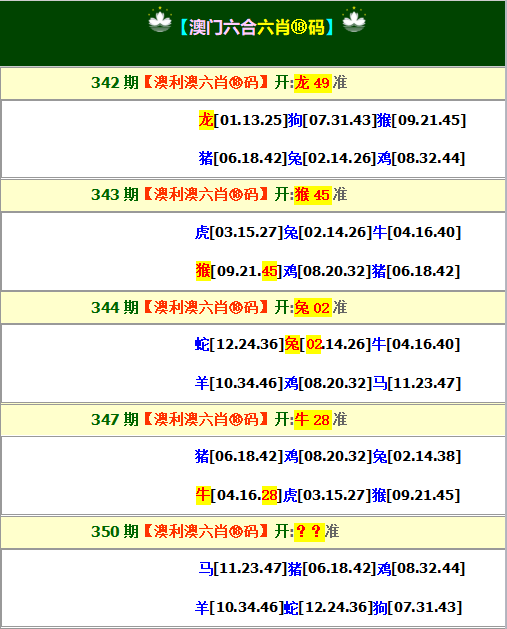Select the 344 期 row heading

point(253,308)
